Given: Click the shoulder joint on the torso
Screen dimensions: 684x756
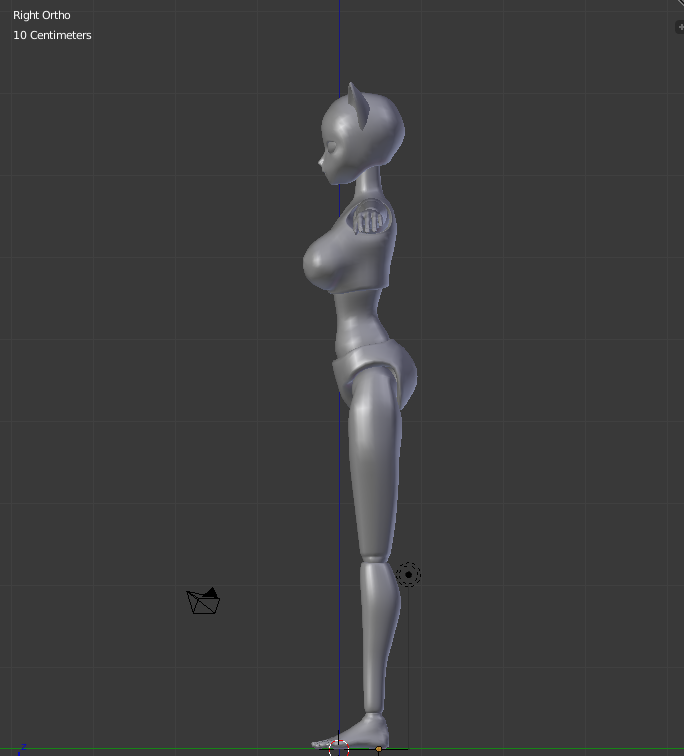Looking at the screenshot, I should coord(371,217).
